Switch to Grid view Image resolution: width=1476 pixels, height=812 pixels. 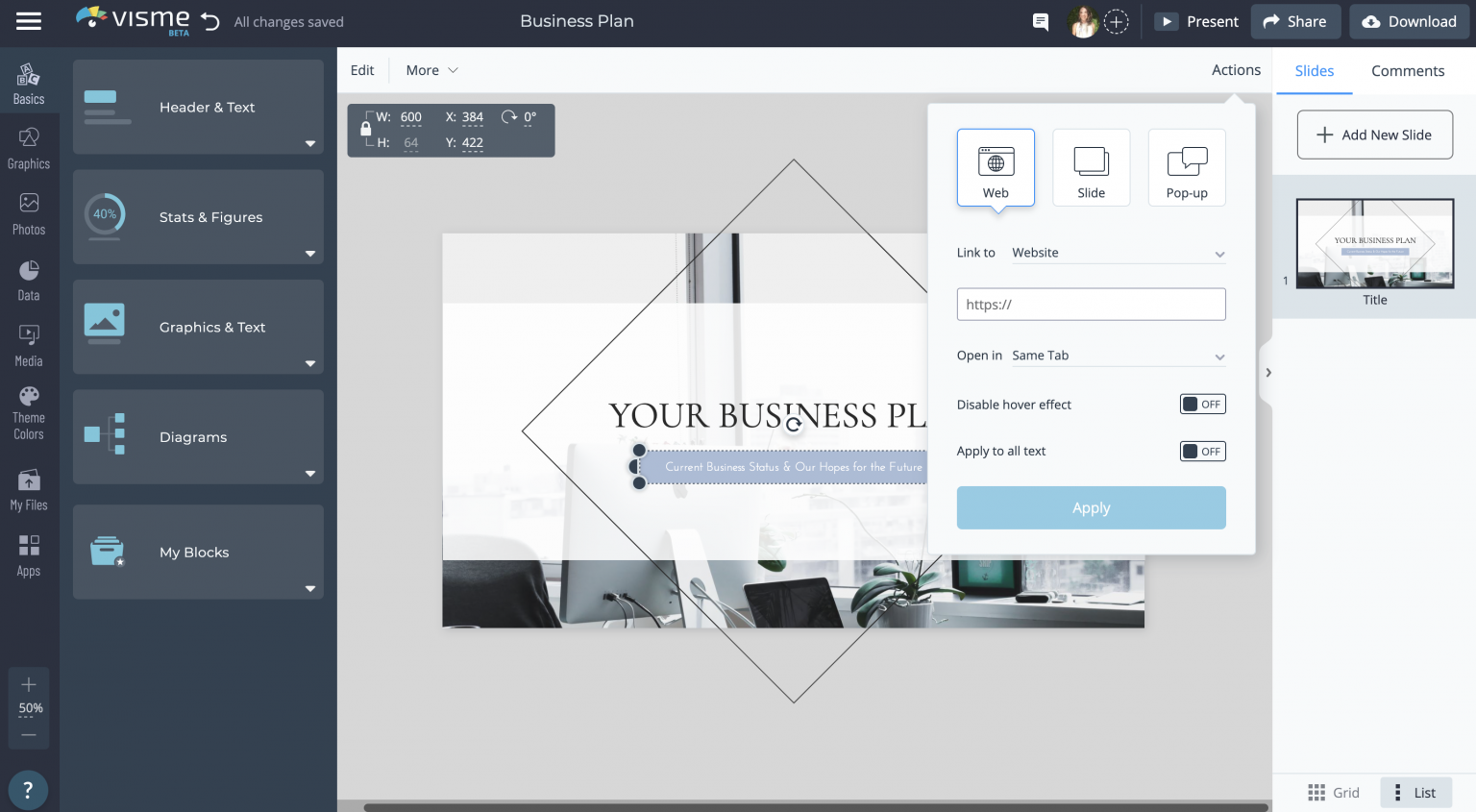(x=1334, y=793)
